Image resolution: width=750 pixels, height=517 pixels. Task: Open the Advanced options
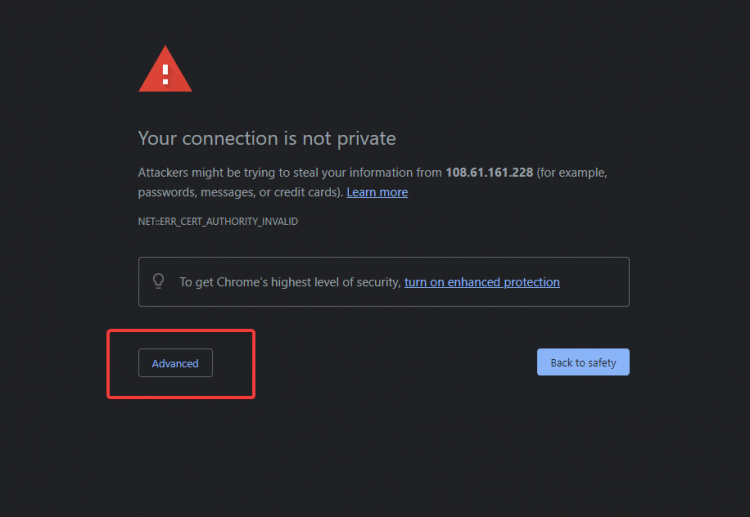pyautogui.click(x=175, y=363)
